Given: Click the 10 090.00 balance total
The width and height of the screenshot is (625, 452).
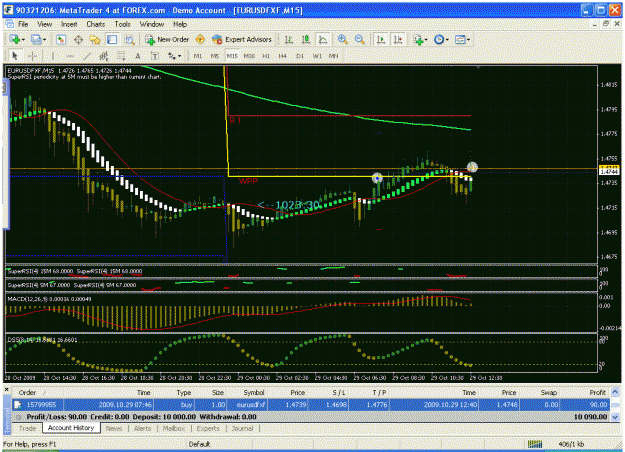Looking at the screenshot, I should pos(590,417).
